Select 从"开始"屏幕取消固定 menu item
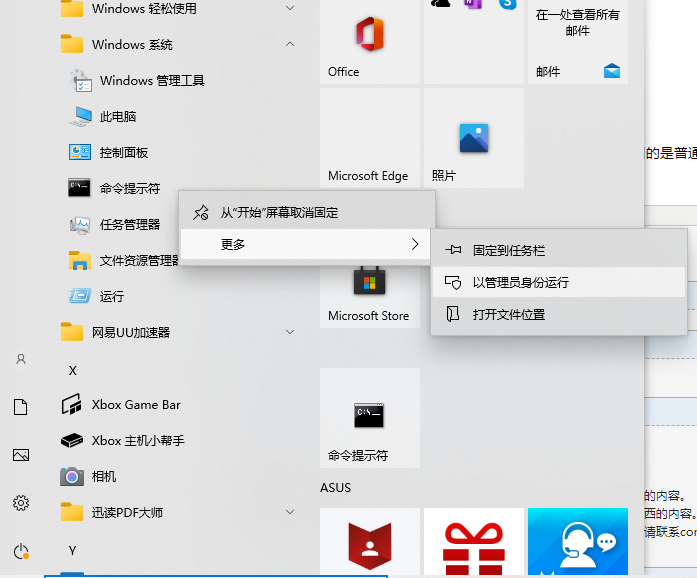697x578 pixels. pyautogui.click(x=307, y=213)
